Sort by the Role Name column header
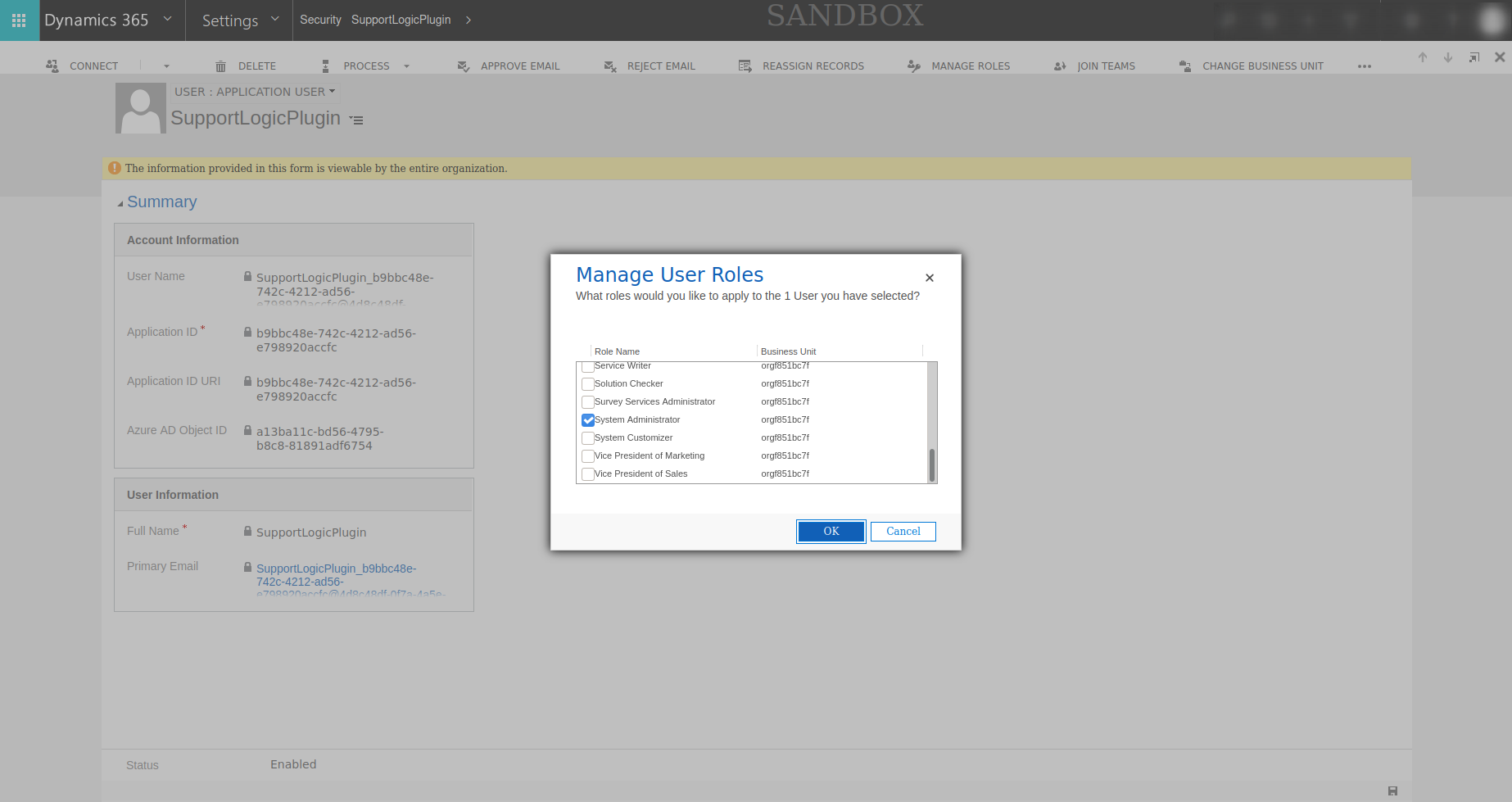The height and width of the screenshot is (802, 1512). 617,351
